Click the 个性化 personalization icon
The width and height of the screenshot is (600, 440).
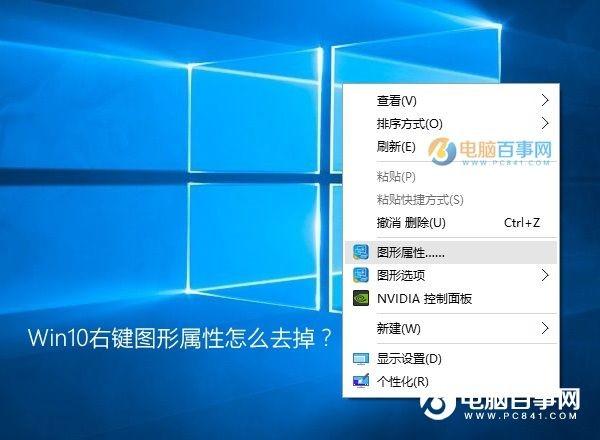(361, 380)
